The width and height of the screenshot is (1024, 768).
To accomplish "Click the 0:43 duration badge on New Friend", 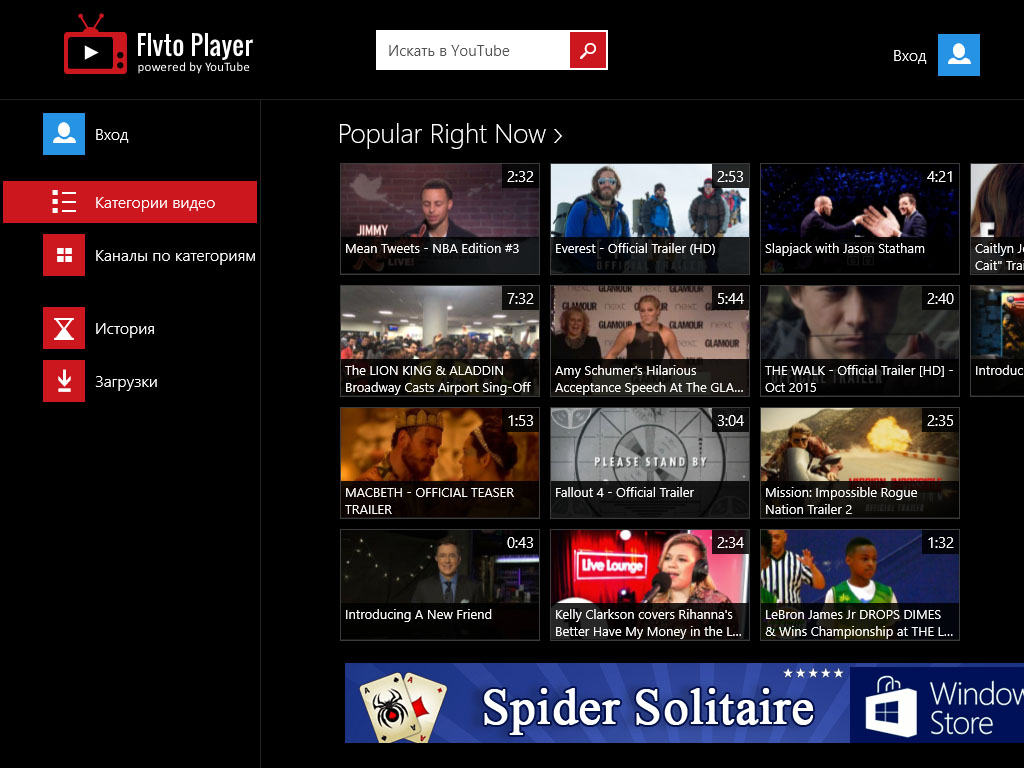I will pos(520,543).
